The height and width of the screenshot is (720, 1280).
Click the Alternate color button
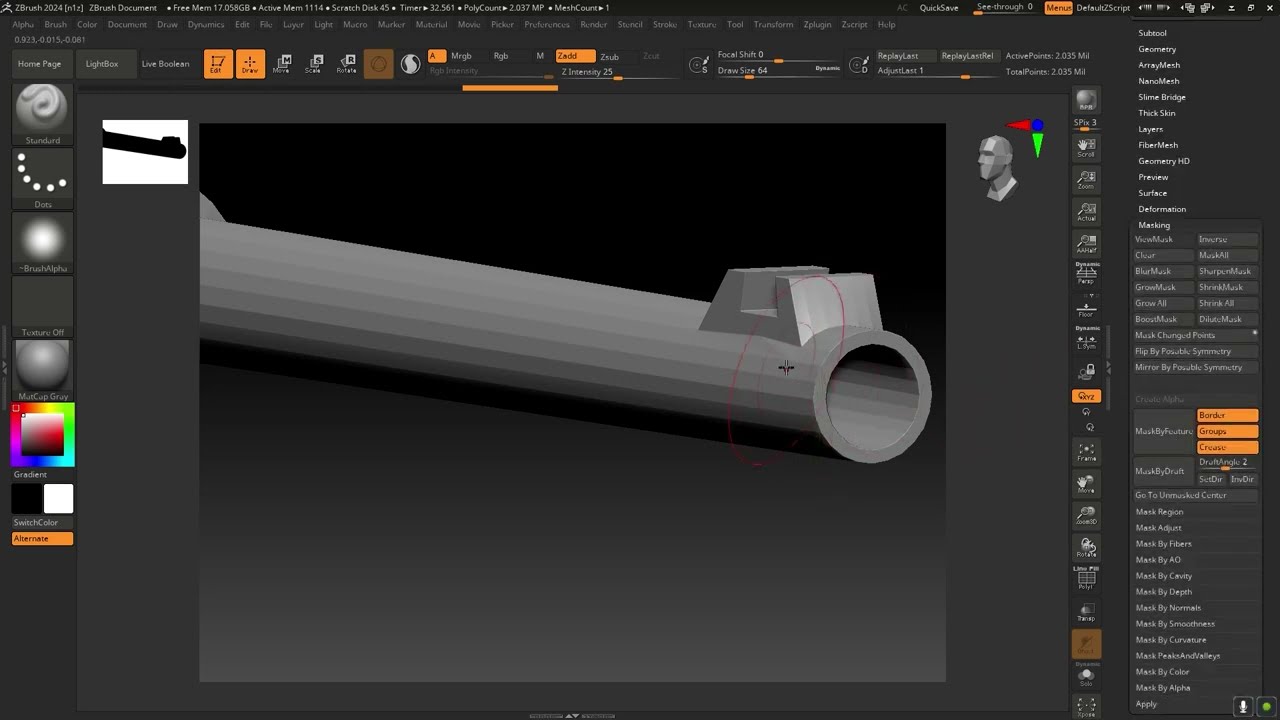[42, 539]
